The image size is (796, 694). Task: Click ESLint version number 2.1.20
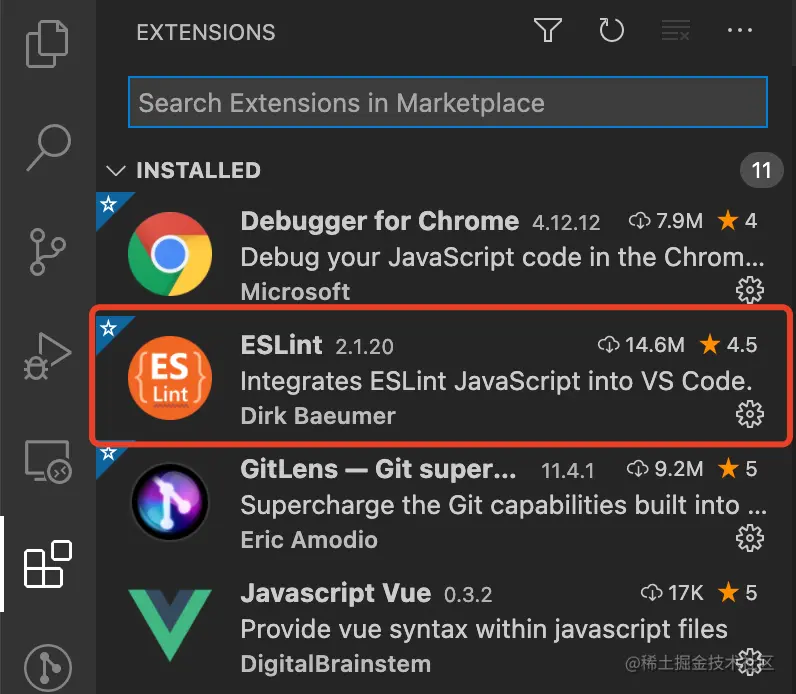(364, 347)
